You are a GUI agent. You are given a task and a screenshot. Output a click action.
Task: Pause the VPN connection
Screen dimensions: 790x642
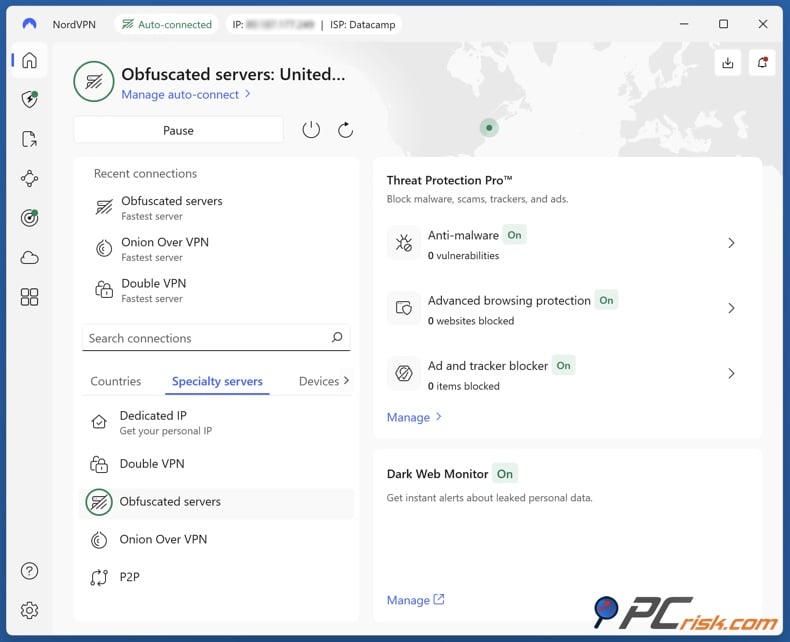(178, 130)
